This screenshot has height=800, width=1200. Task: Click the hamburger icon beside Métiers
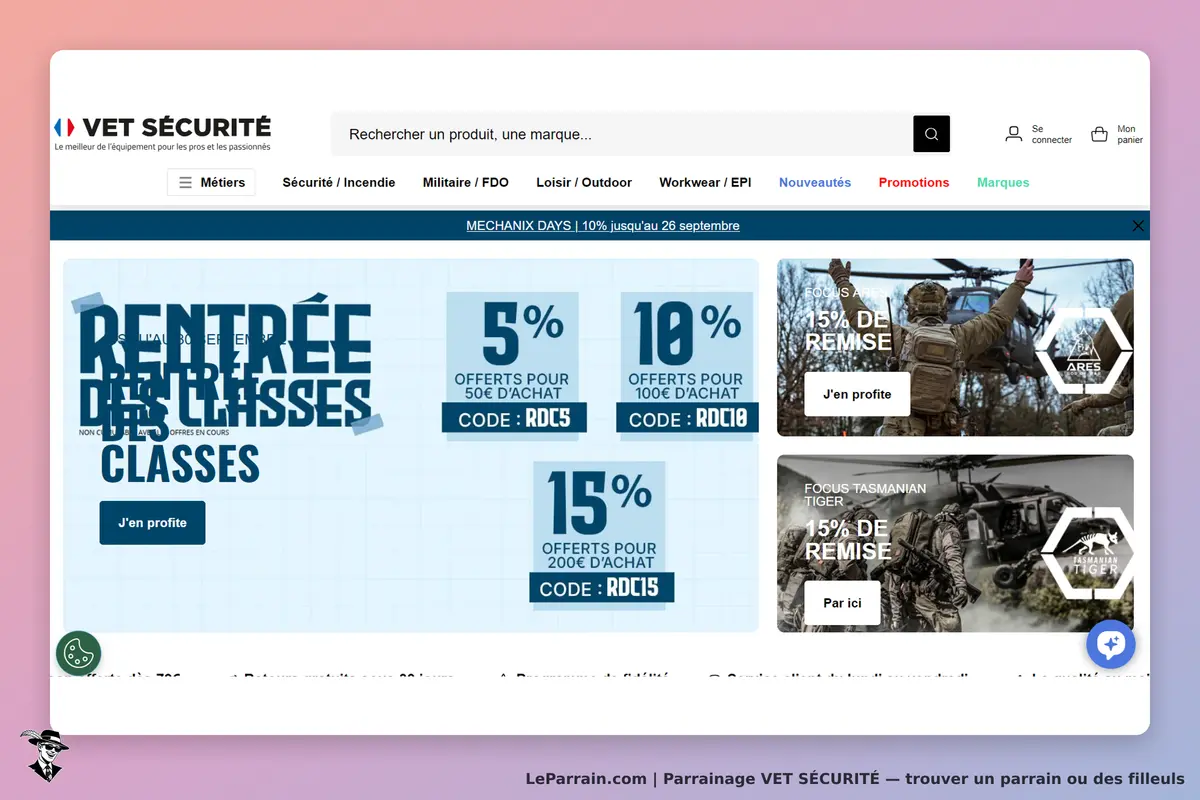pos(185,183)
